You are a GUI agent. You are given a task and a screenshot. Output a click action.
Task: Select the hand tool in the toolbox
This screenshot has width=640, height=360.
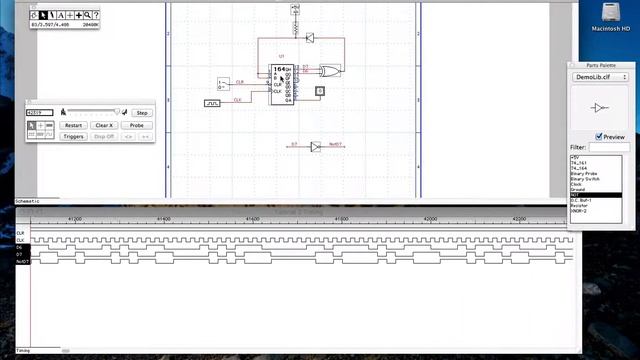pyautogui.click(x=34, y=15)
